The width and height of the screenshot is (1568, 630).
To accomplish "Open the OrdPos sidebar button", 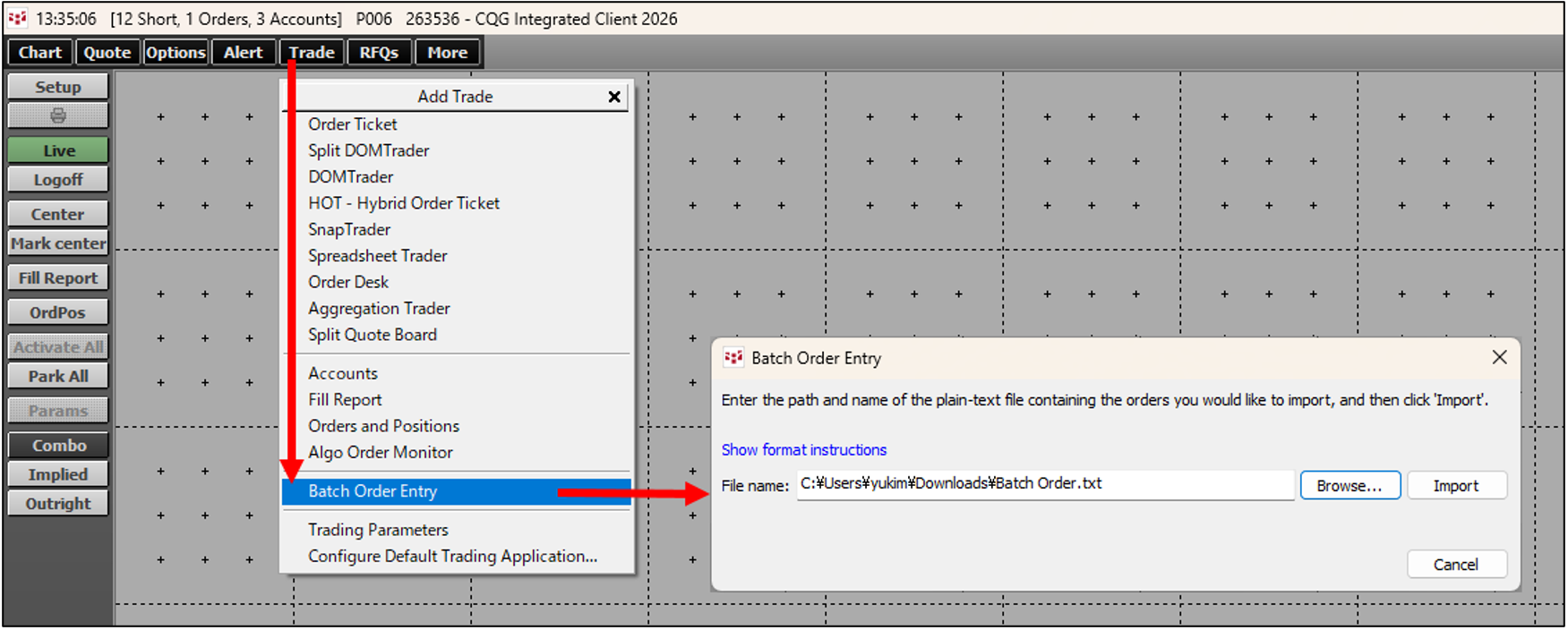I will tap(58, 312).
